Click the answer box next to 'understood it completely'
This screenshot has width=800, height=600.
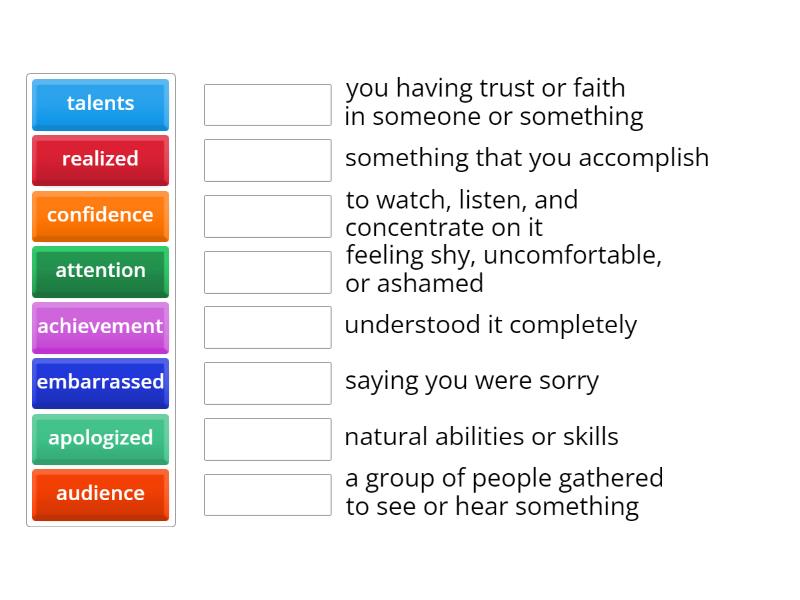[267, 326]
